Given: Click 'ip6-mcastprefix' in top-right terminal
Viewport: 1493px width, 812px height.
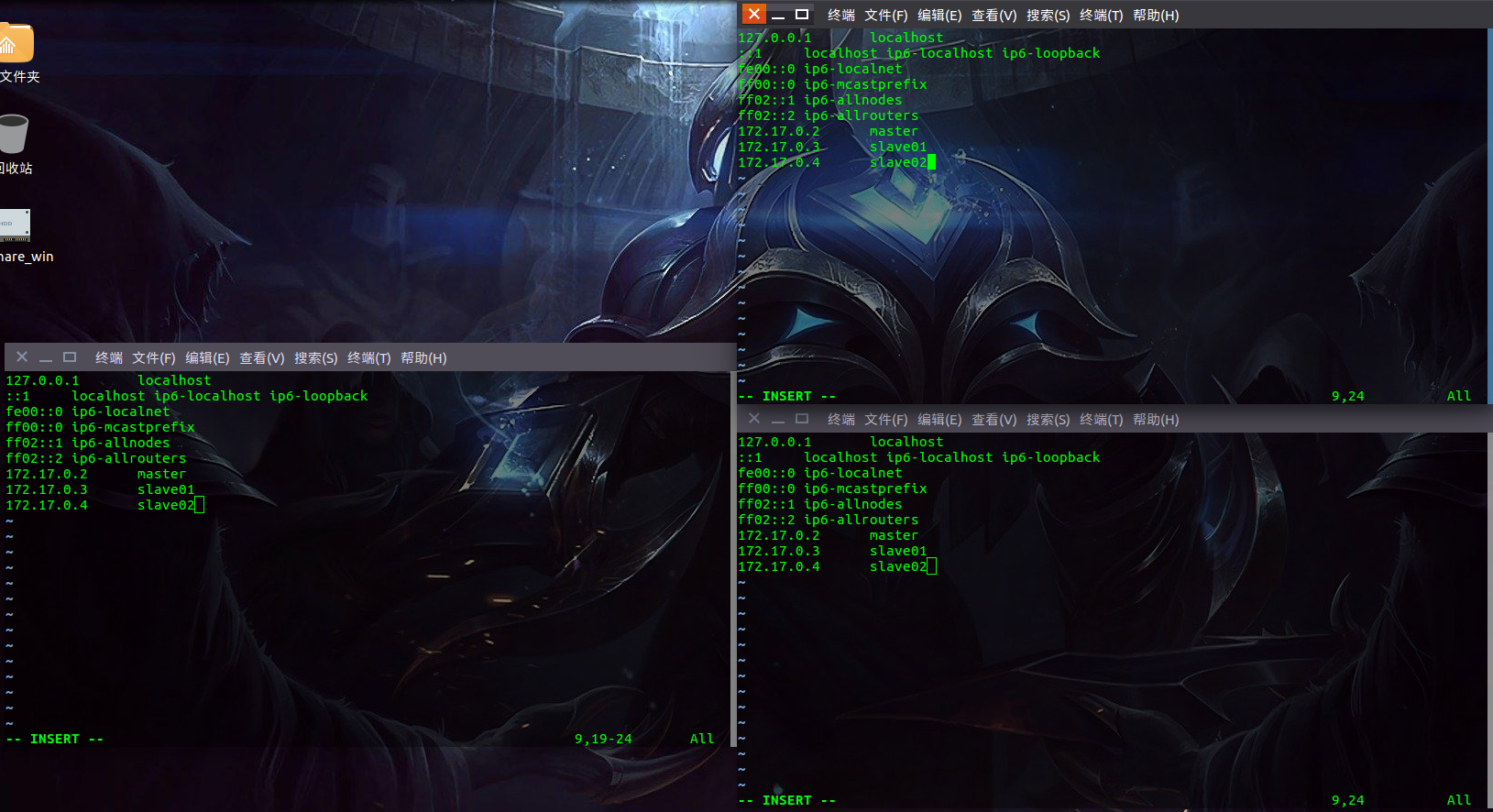Looking at the screenshot, I should click(x=865, y=84).
